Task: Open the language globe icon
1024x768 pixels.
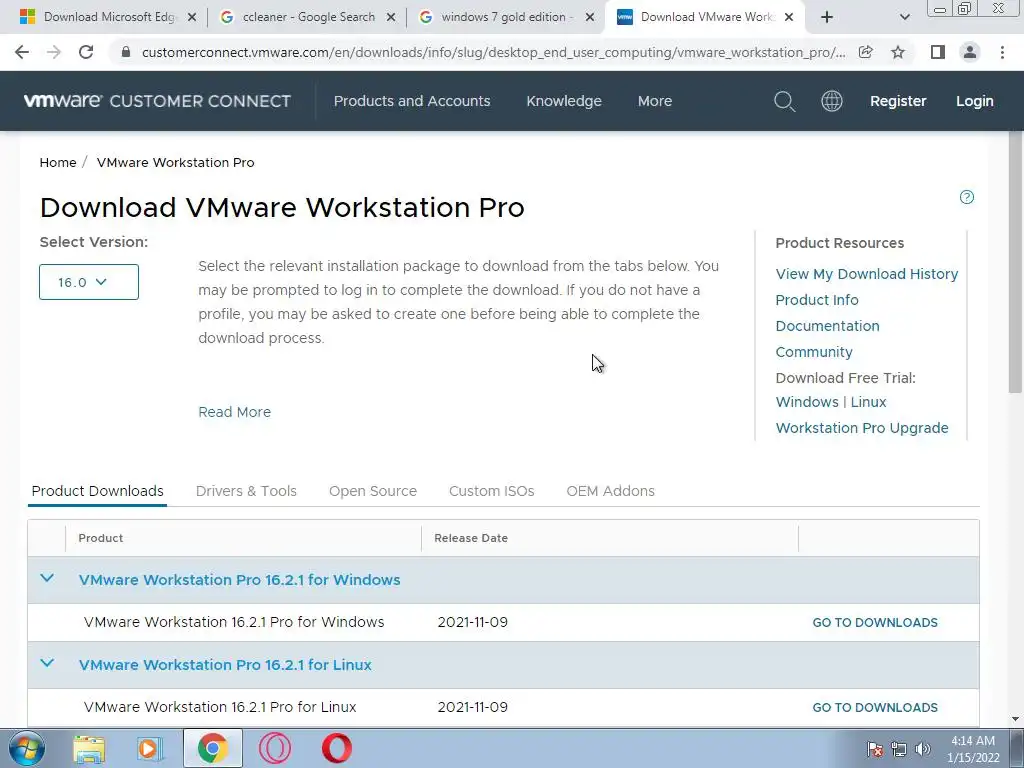Action: pos(831,101)
